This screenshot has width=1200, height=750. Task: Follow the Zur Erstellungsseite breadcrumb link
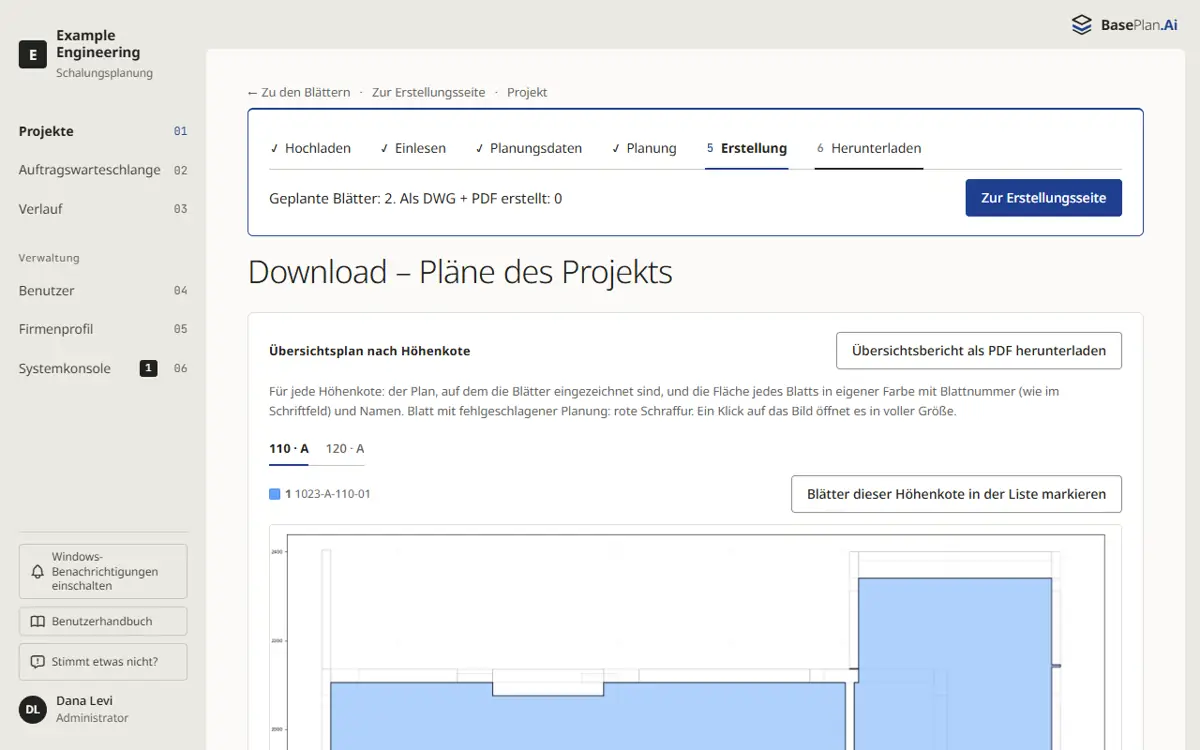pyautogui.click(x=428, y=92)
